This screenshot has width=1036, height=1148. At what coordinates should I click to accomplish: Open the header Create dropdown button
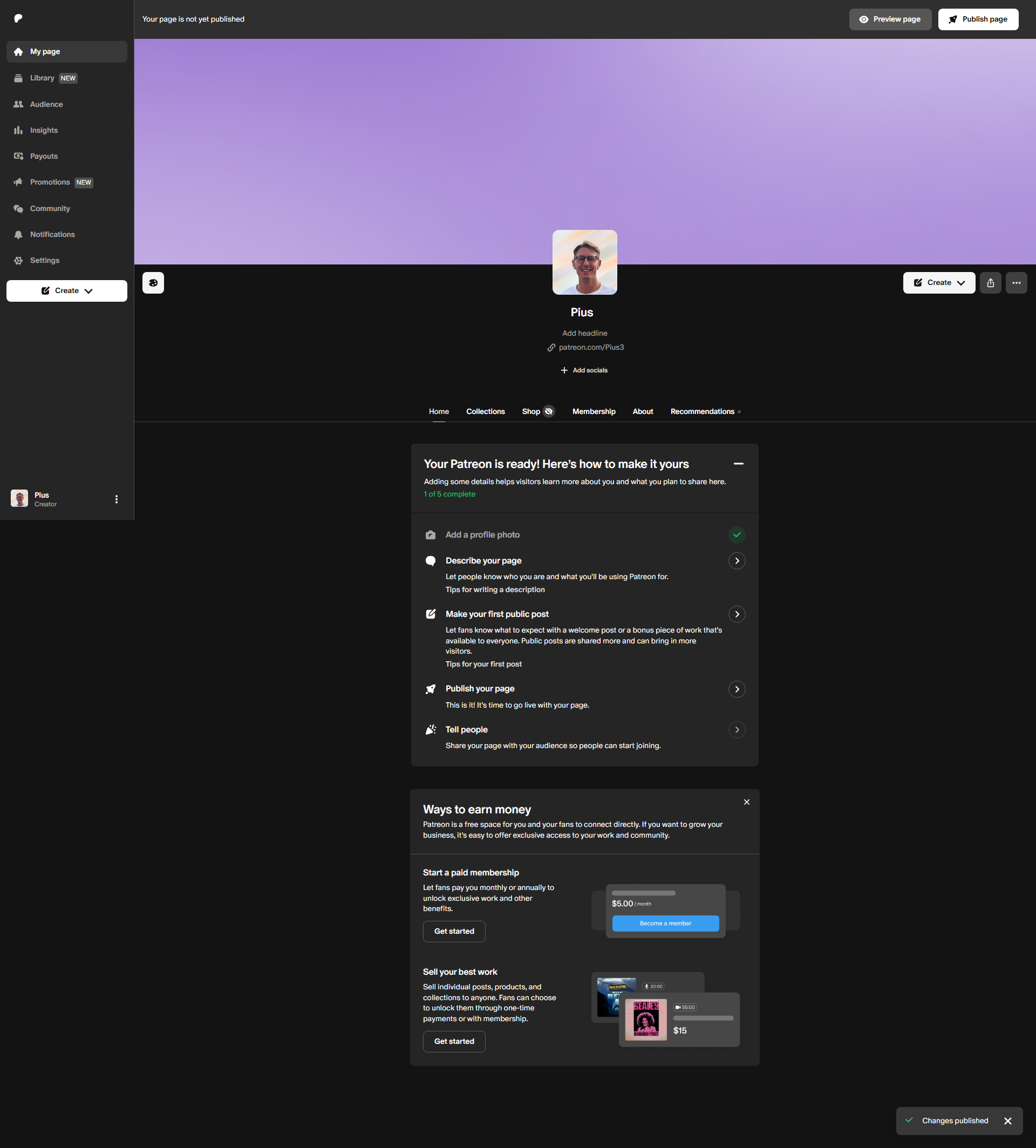(939, 283)
